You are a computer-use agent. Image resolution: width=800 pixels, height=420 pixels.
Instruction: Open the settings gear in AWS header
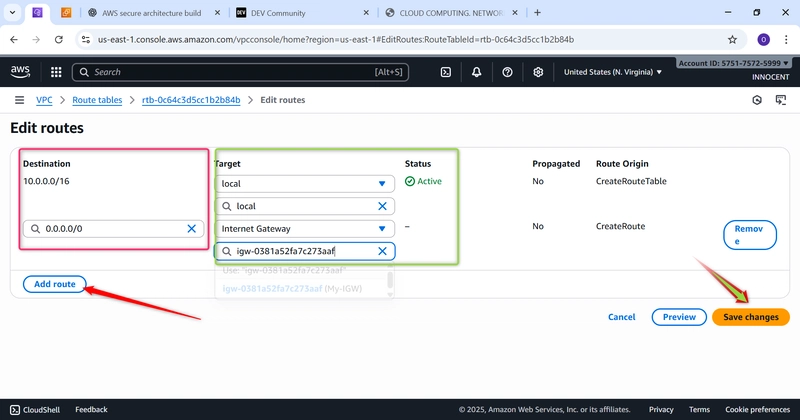coord(538,72)
